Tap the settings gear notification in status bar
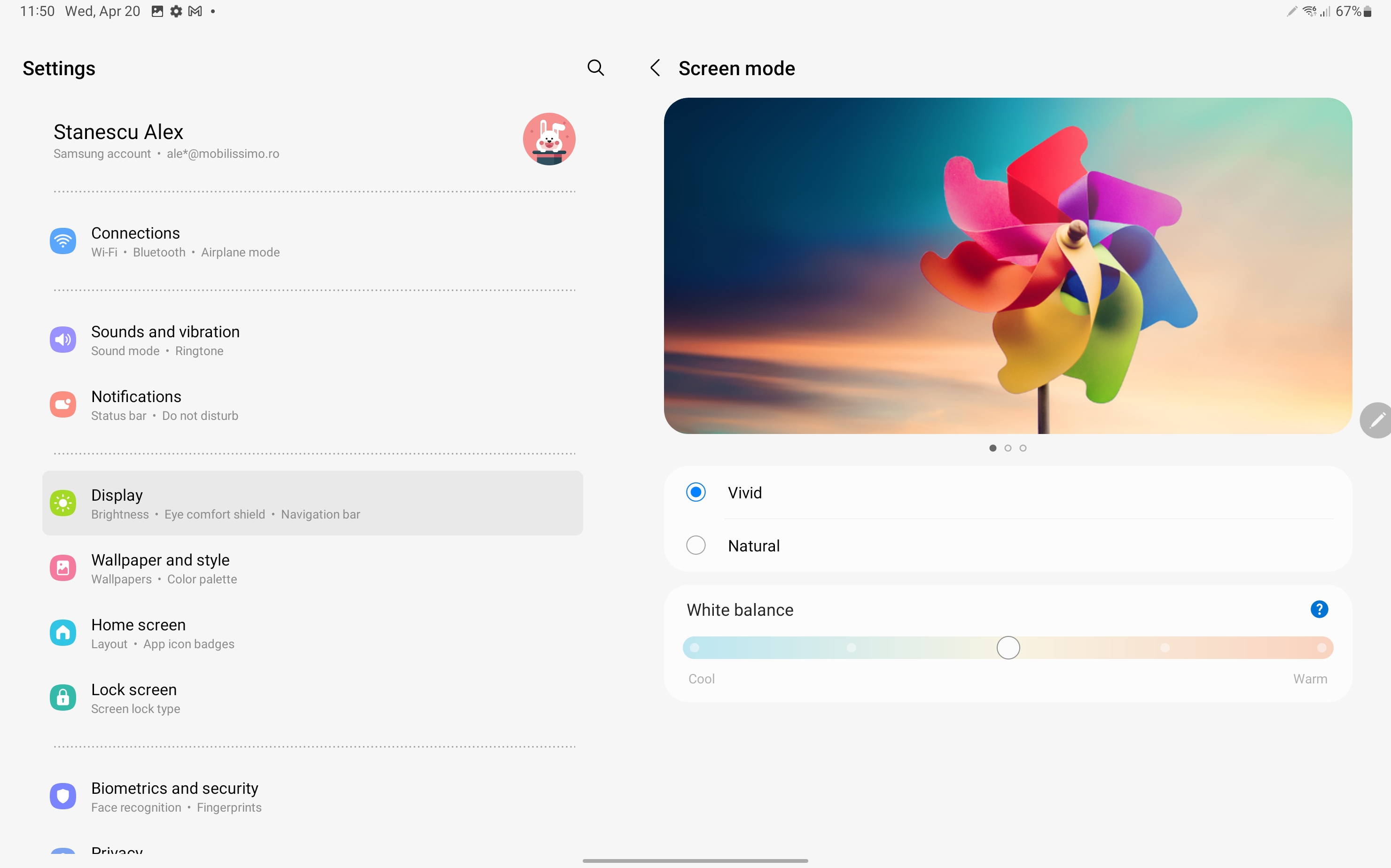This screenshot has height=868, width=1391. point(176,11)
